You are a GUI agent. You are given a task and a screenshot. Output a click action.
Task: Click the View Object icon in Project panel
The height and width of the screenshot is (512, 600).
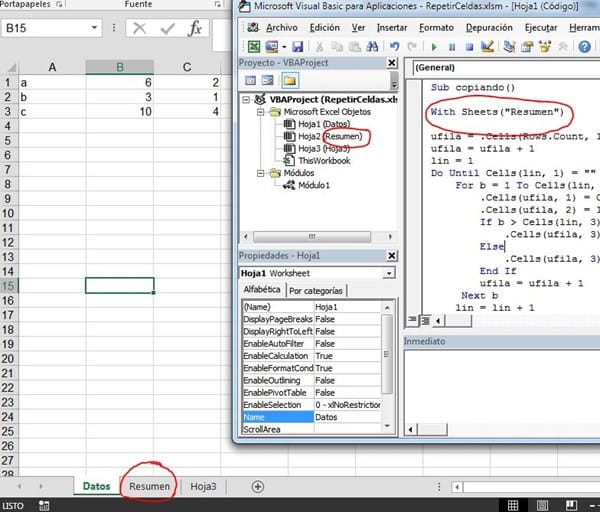tap(268, 80)
